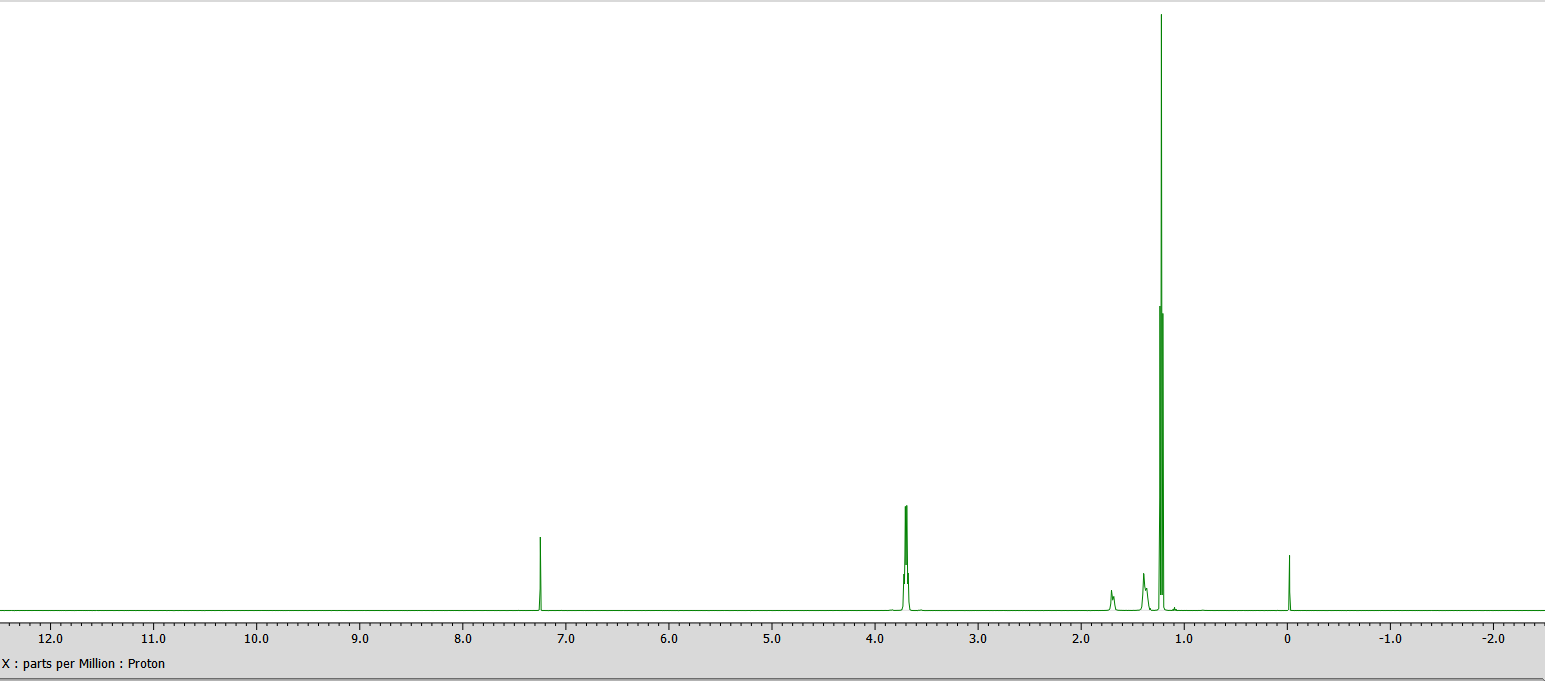Select the Proton label text
Viewport: 1545px width, 681px height.
[148, 663]
